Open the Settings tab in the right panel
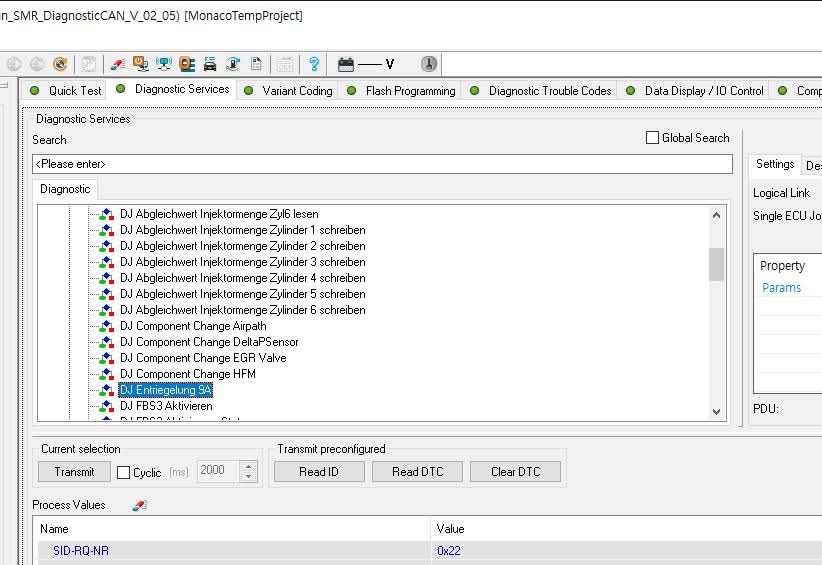Image resolution: width=822 pixels, height=565 pixels. pos(775,164)
